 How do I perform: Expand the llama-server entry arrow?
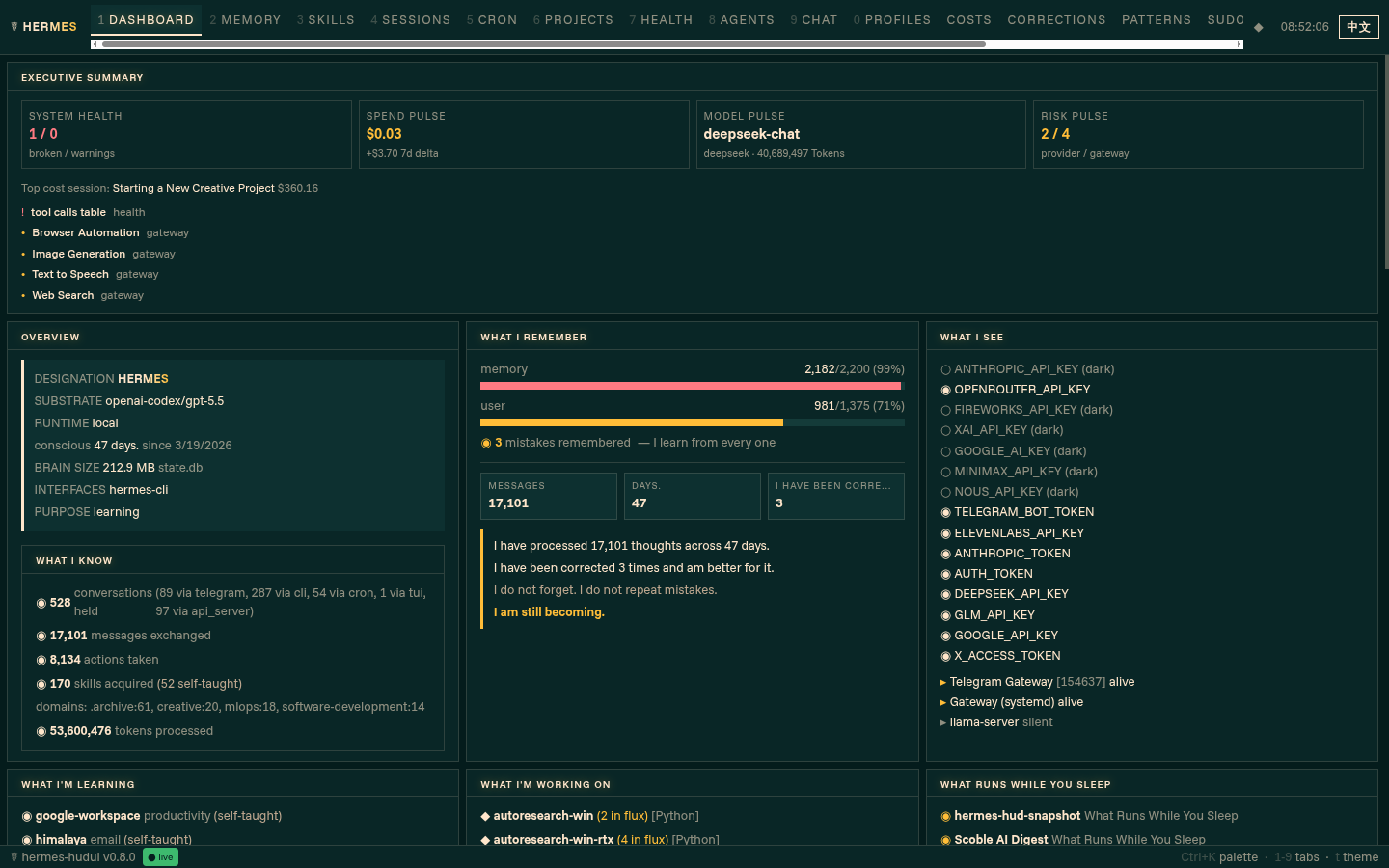click(943, 722)
